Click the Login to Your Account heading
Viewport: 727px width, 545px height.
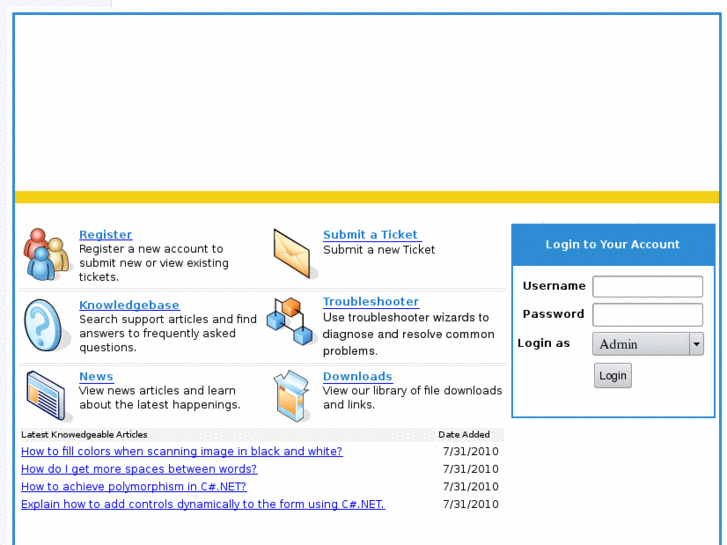click(x=612, y=244)
